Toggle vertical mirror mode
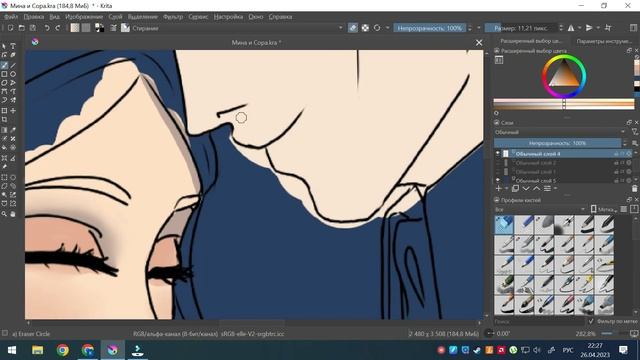 (x=589, y=28)
